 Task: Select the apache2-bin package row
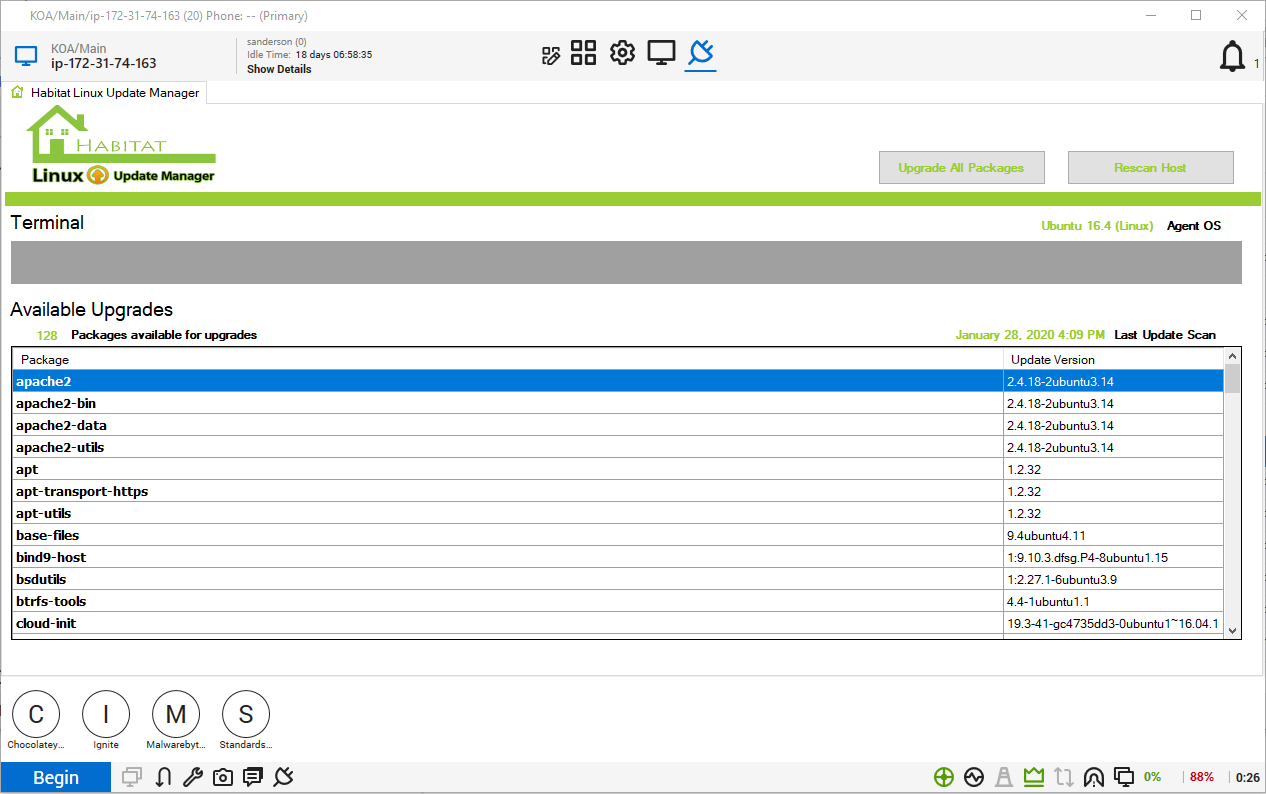[x=618, y=403]
